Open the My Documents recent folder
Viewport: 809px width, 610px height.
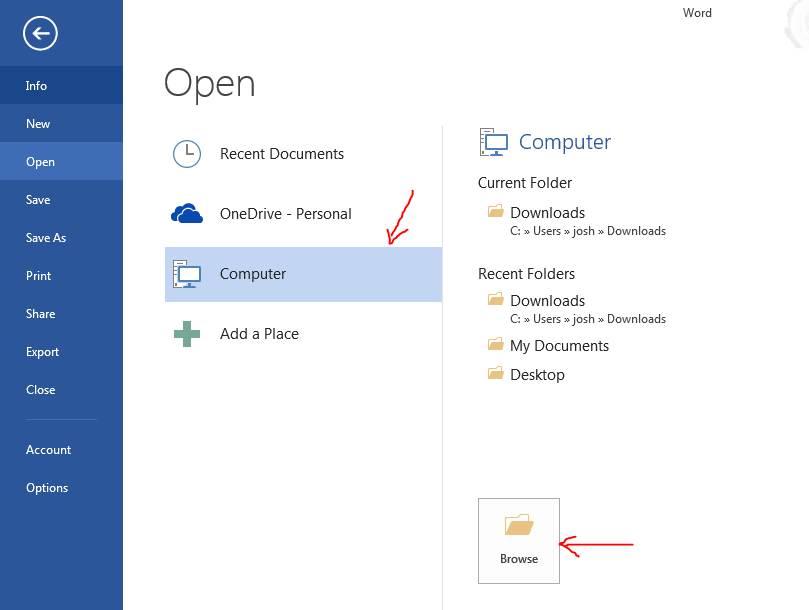point(559,345)
